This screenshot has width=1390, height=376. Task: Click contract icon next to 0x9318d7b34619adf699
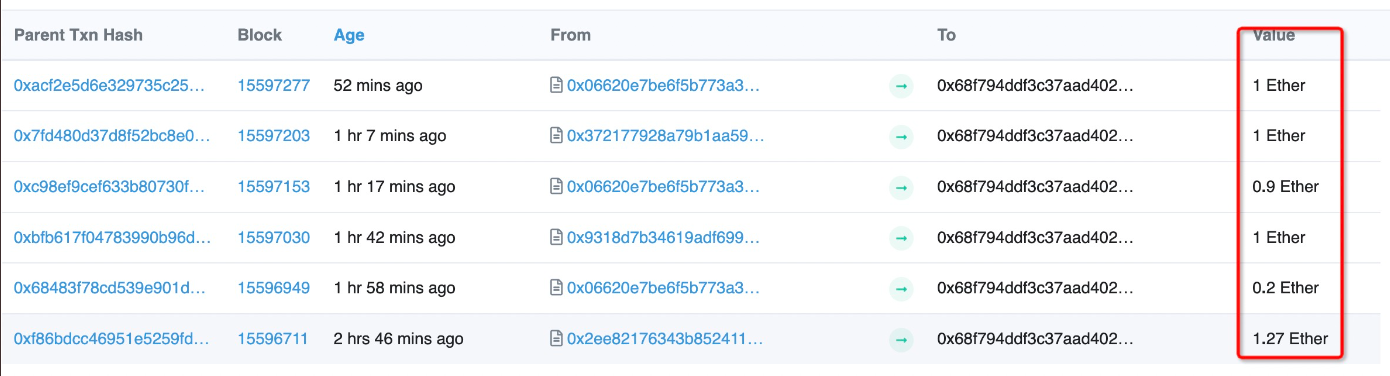(557, 238)
